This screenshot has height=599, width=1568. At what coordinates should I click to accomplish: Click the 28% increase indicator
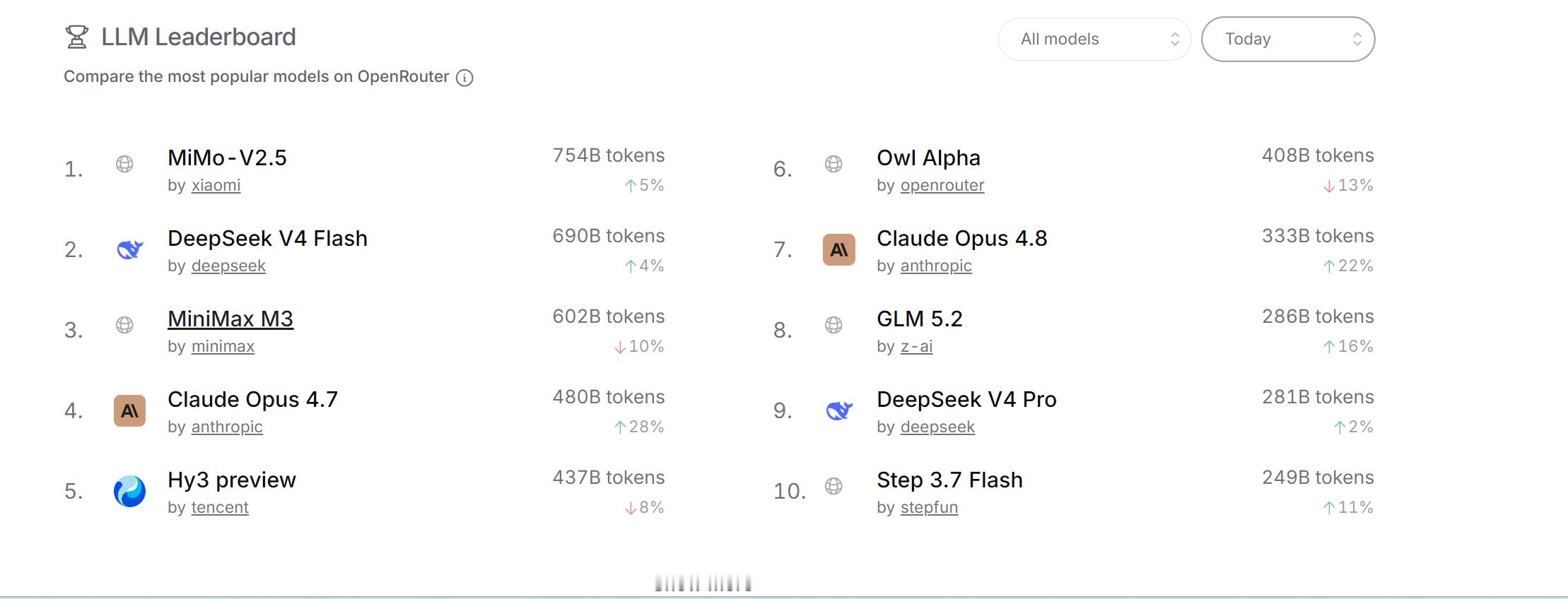[x=639, y=427]
